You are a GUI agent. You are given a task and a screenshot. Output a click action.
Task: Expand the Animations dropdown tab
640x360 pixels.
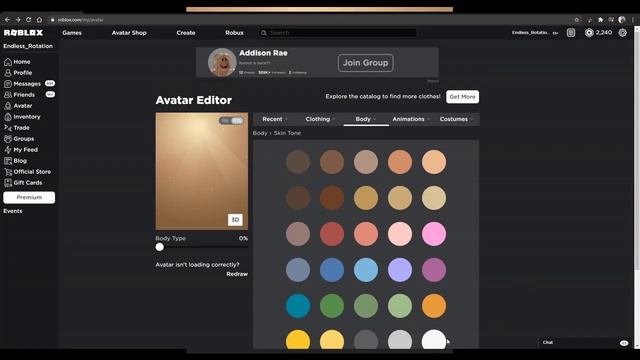pyautogui.click(x=411, y=119)
